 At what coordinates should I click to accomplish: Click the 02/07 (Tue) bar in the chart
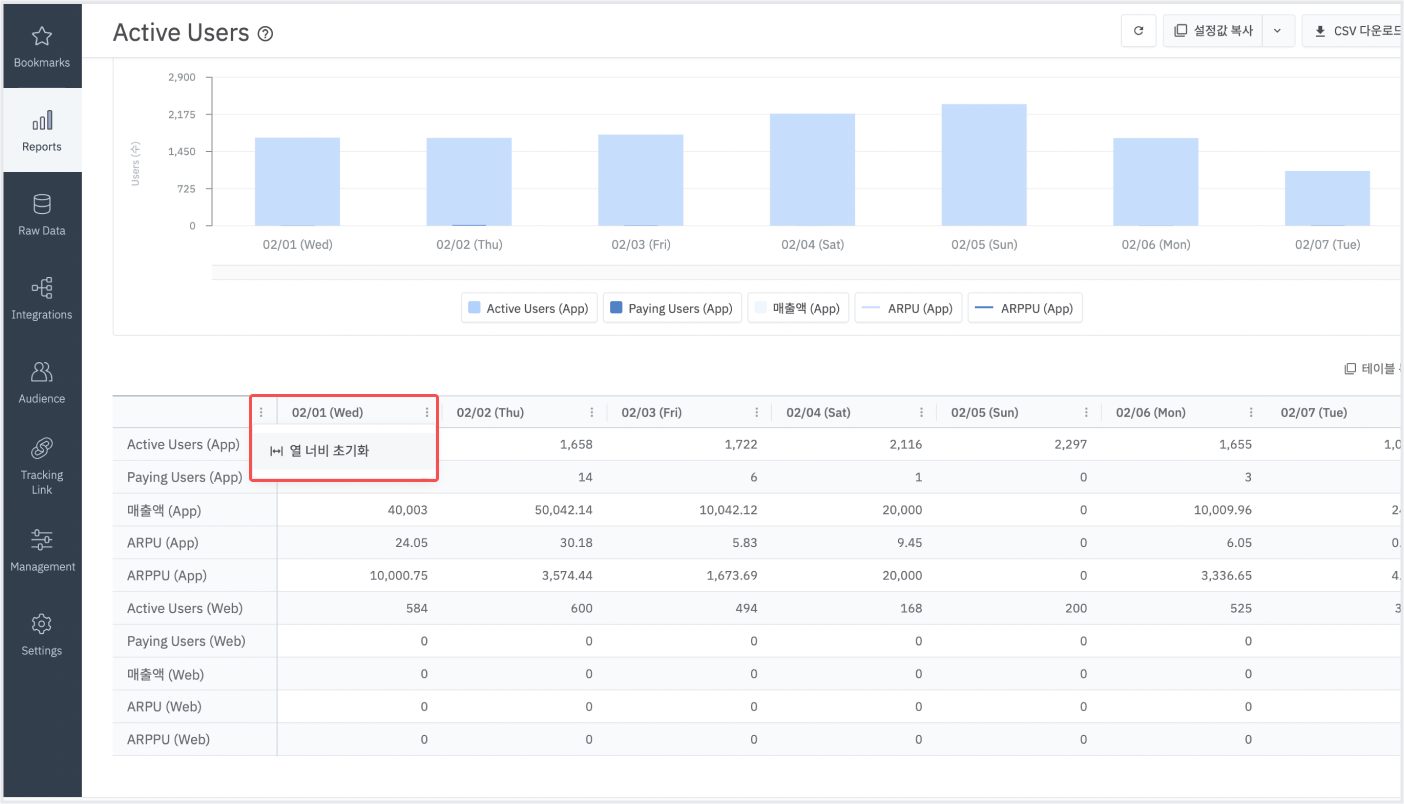pos(1327,198)
